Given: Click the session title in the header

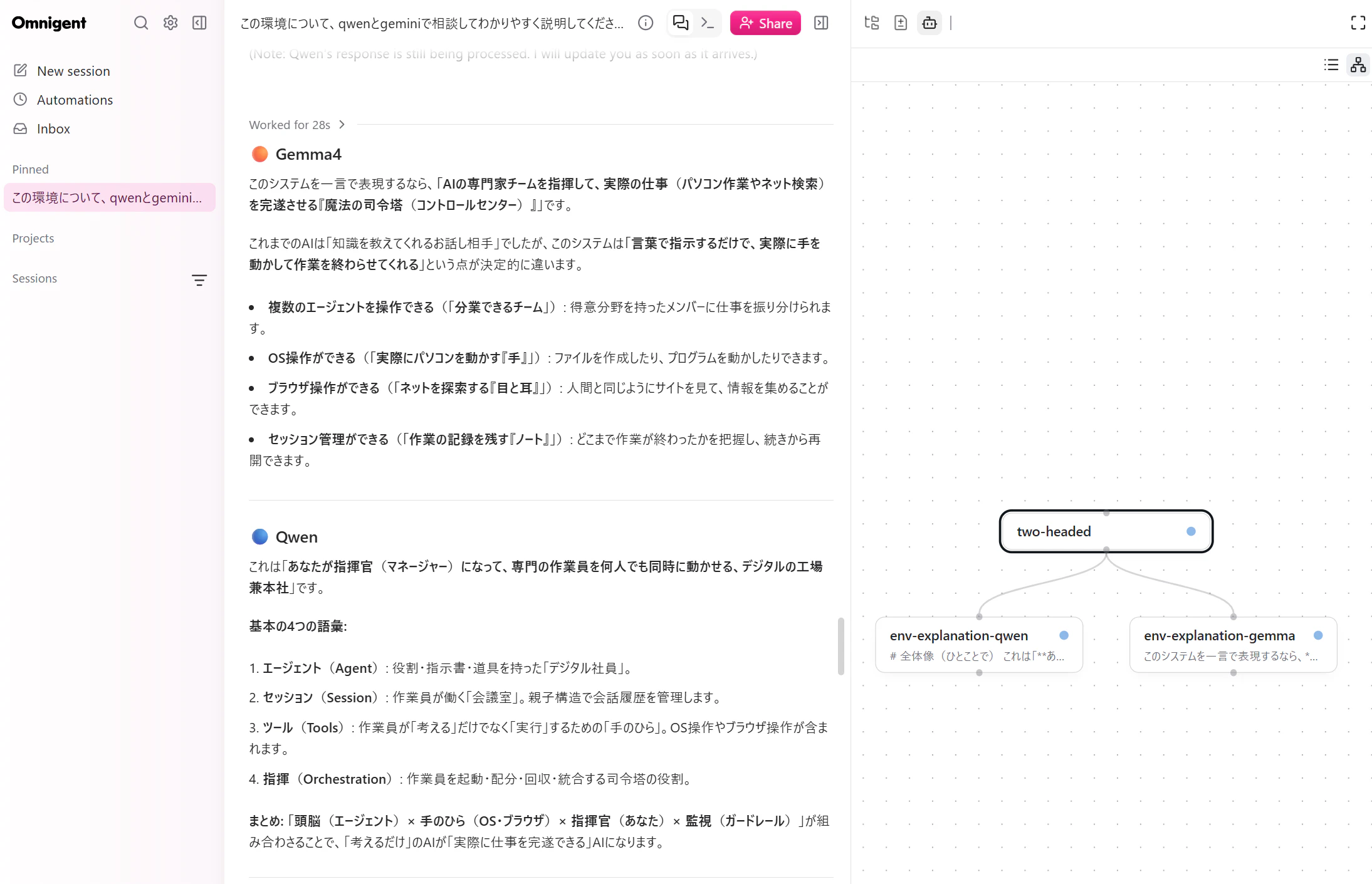Looking at the screenshot, I should click(x=432, y=23).
